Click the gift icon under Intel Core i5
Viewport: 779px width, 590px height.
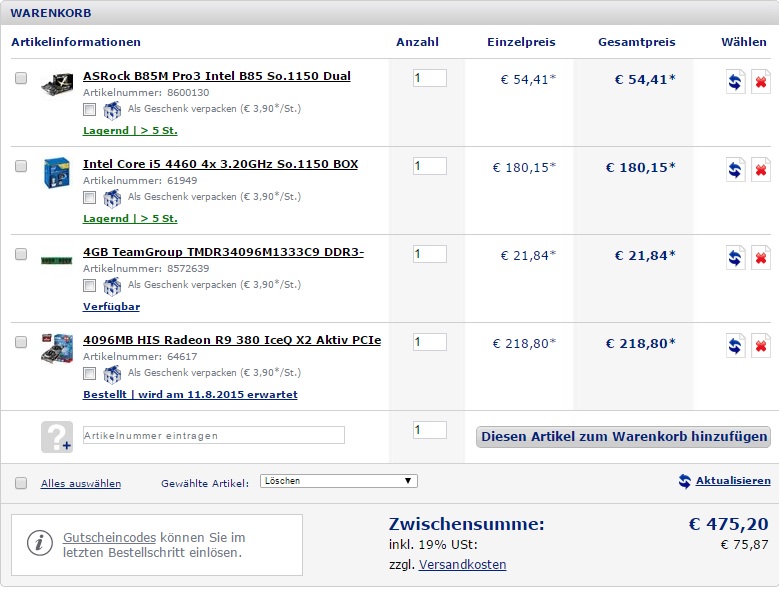(112, 198)
